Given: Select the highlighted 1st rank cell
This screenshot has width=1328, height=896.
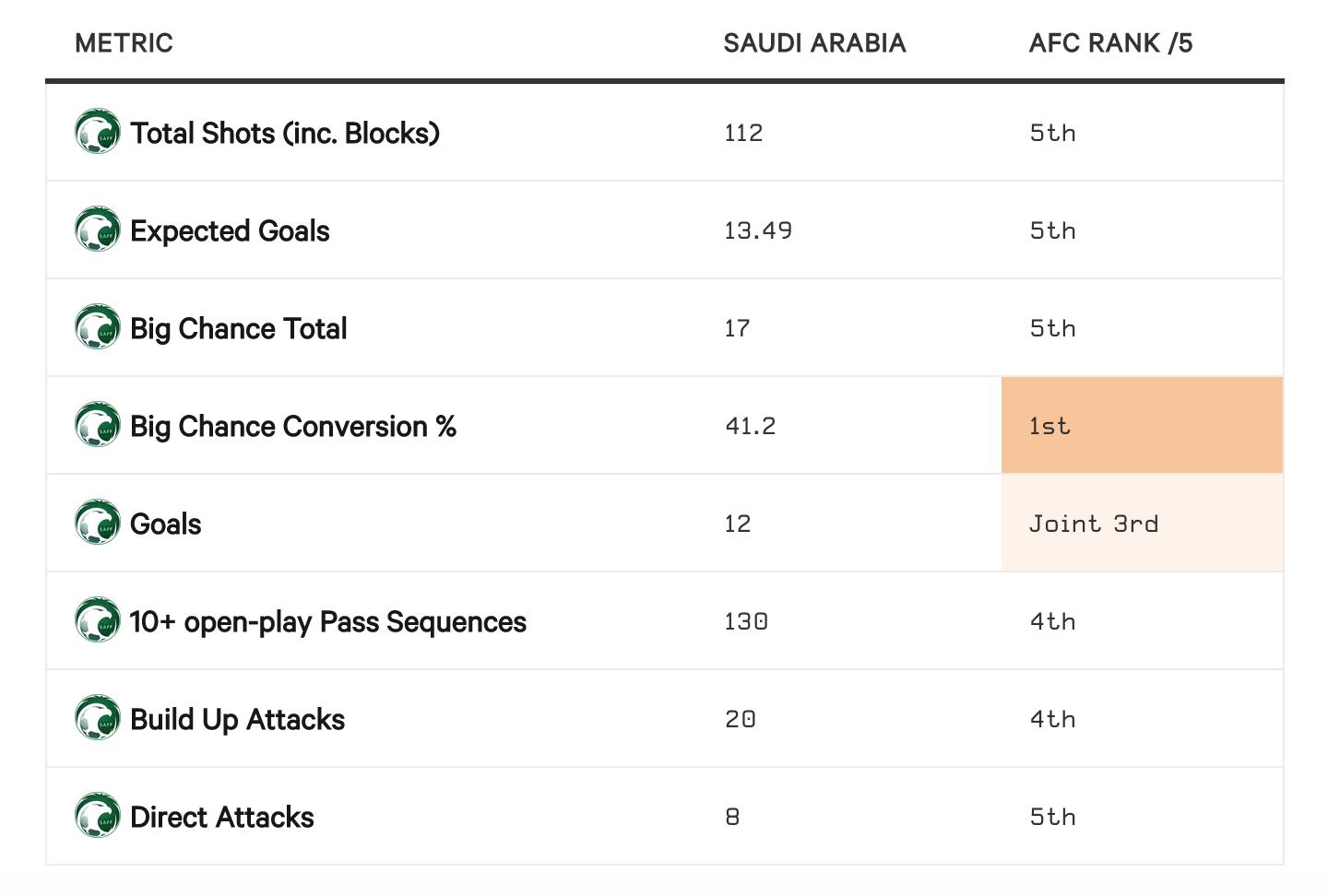Looking at the screenshot, I should (x=1142, y=425).
